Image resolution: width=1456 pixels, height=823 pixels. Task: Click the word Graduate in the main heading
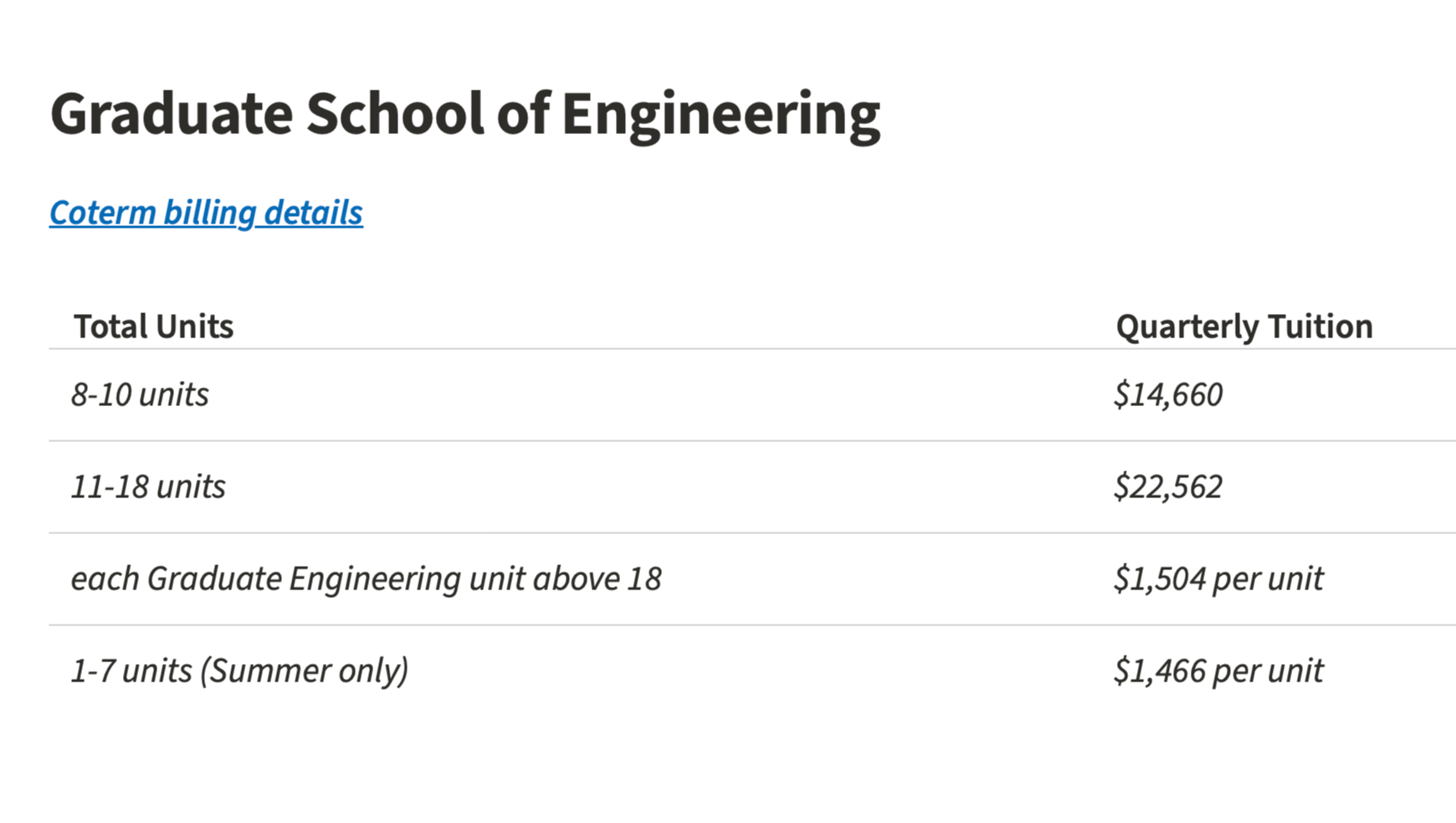click(172, 114)
